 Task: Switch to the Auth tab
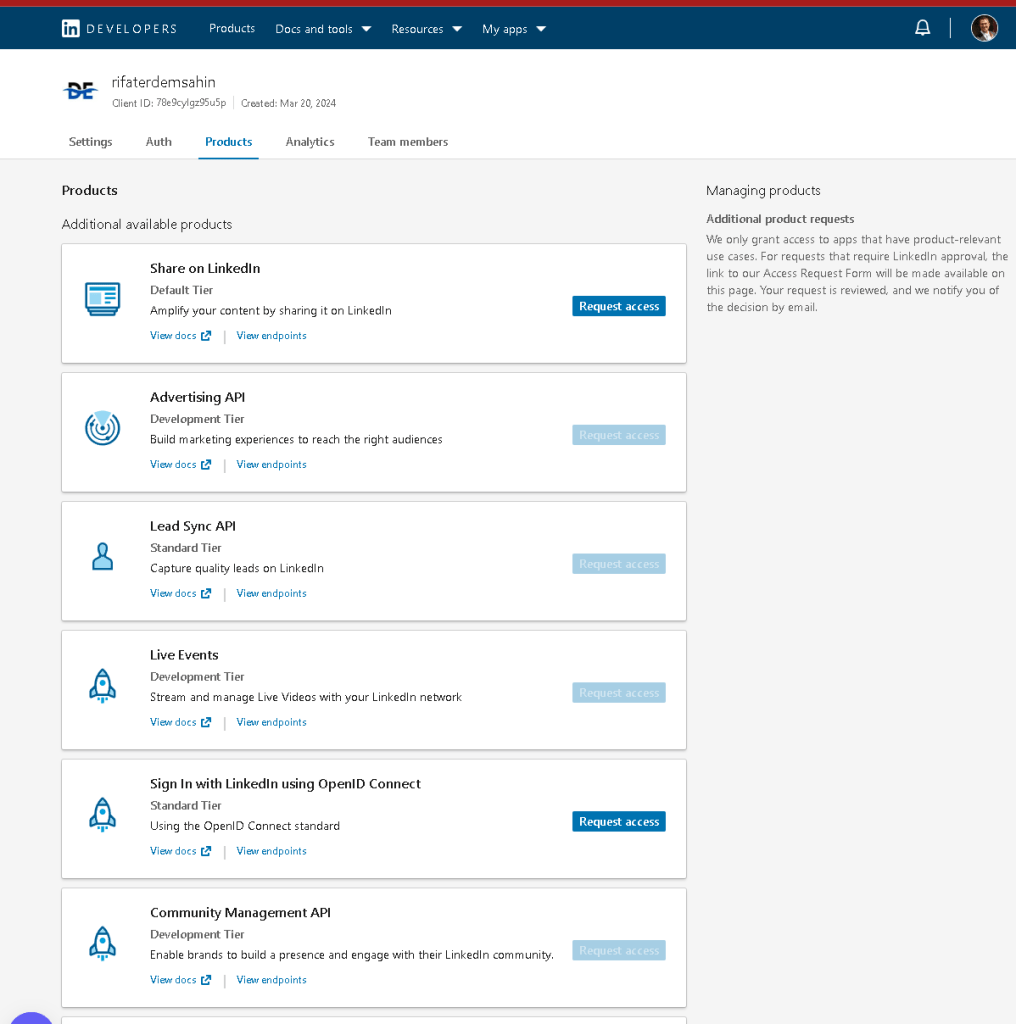coord(159,142)
